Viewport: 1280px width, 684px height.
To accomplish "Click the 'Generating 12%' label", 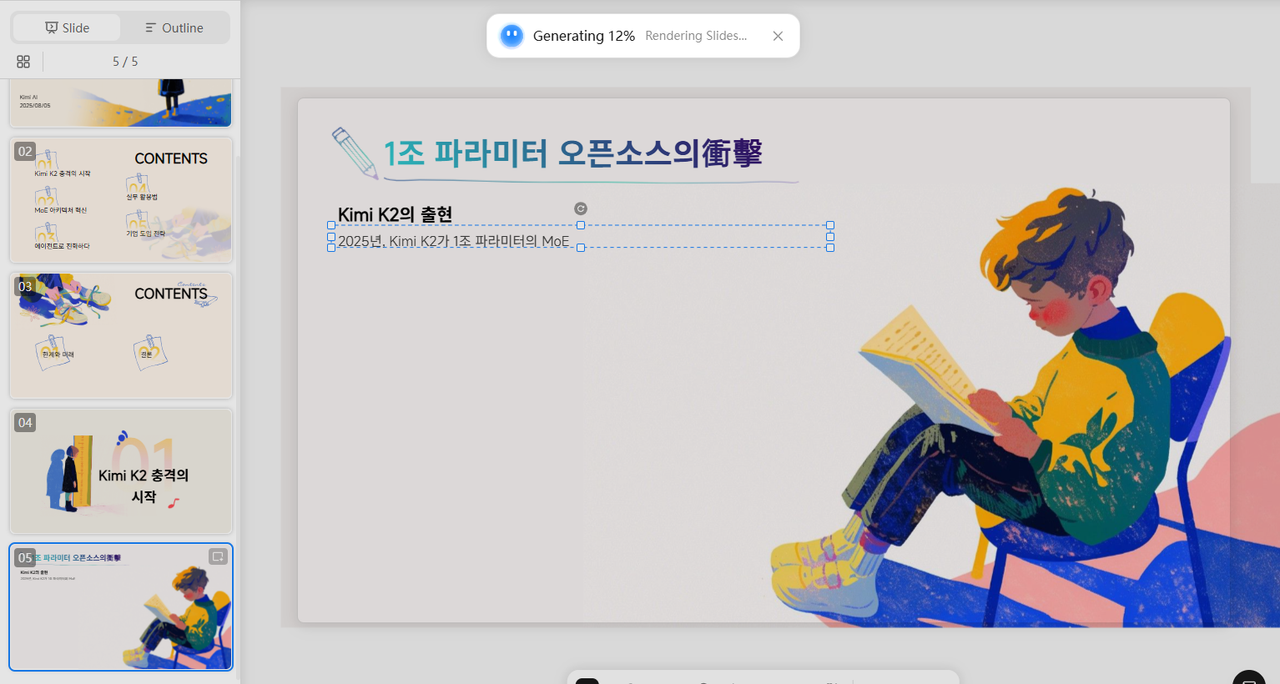I will [x=584, y=36].
